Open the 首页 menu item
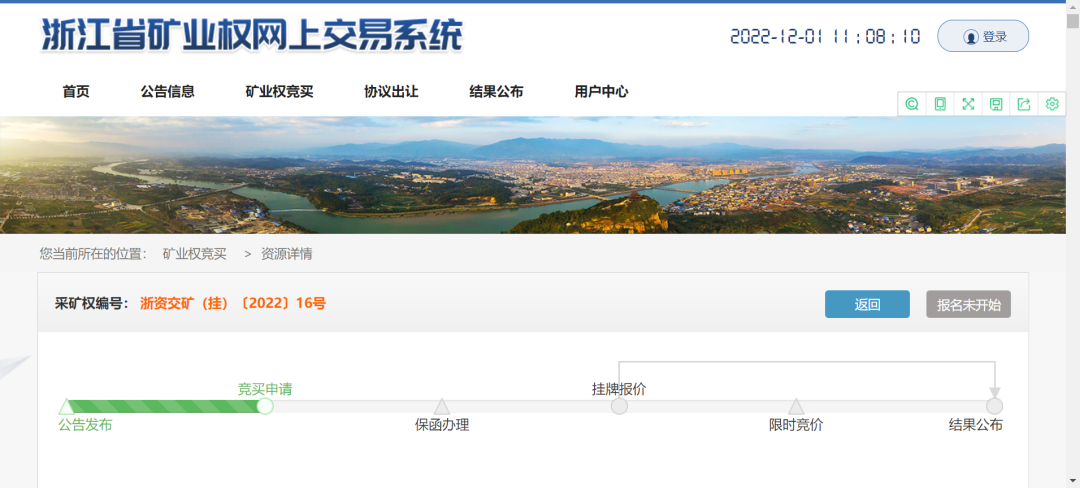 pyautogui.click(x=76, y=92)
